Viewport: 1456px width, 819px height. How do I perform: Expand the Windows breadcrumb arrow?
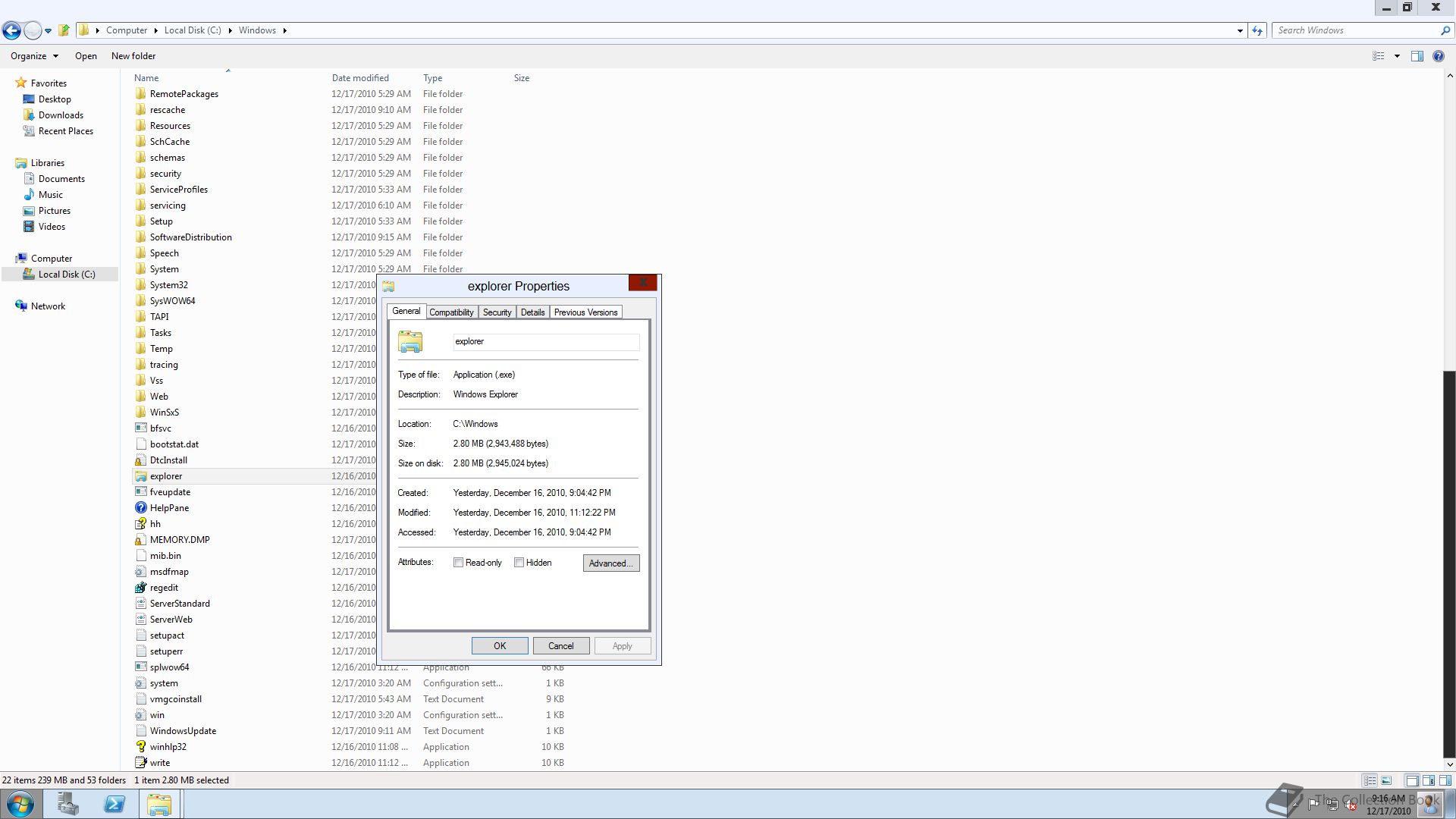tap(284, 30)
